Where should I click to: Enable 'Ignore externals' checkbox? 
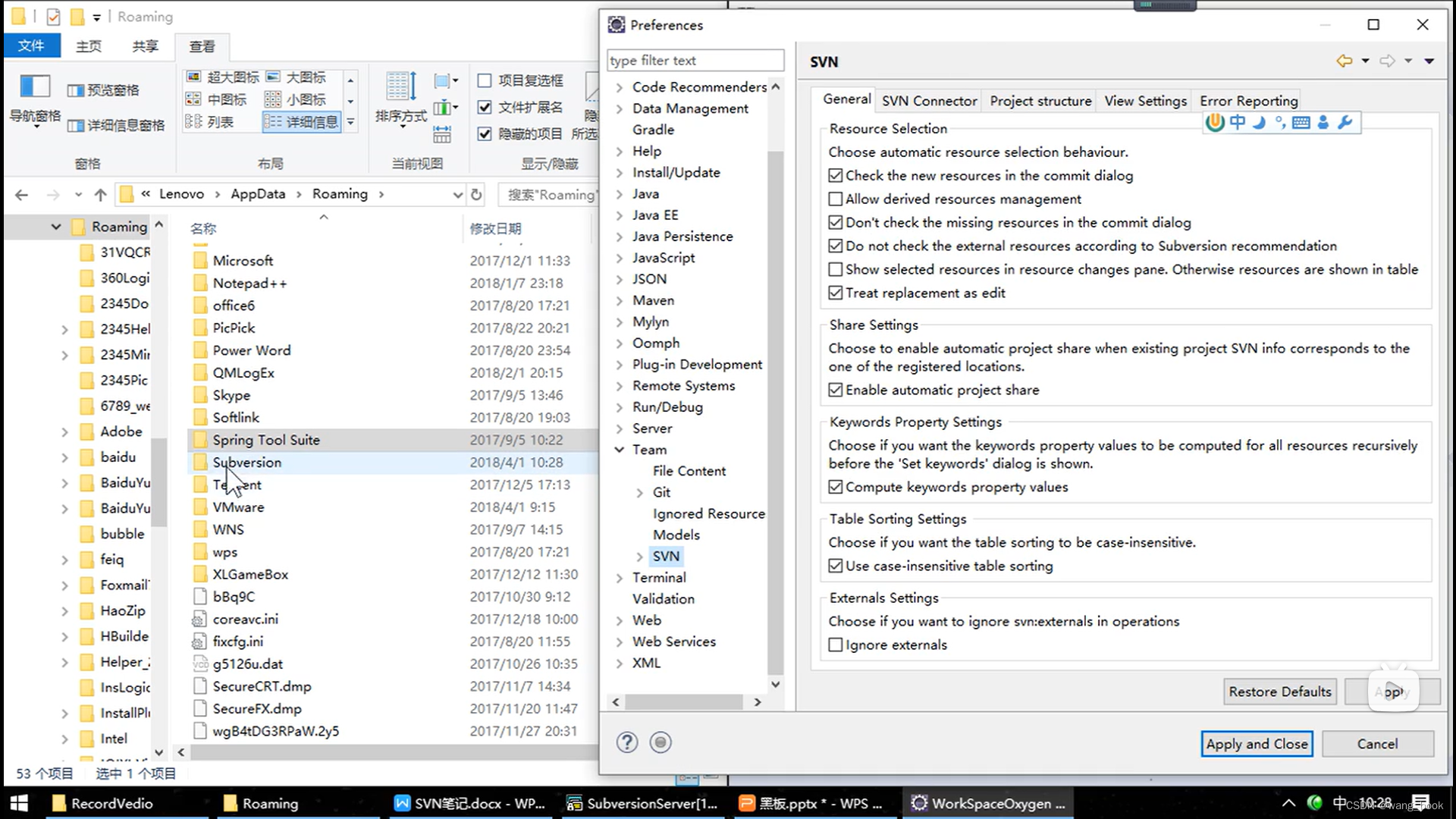click(836, 645)
